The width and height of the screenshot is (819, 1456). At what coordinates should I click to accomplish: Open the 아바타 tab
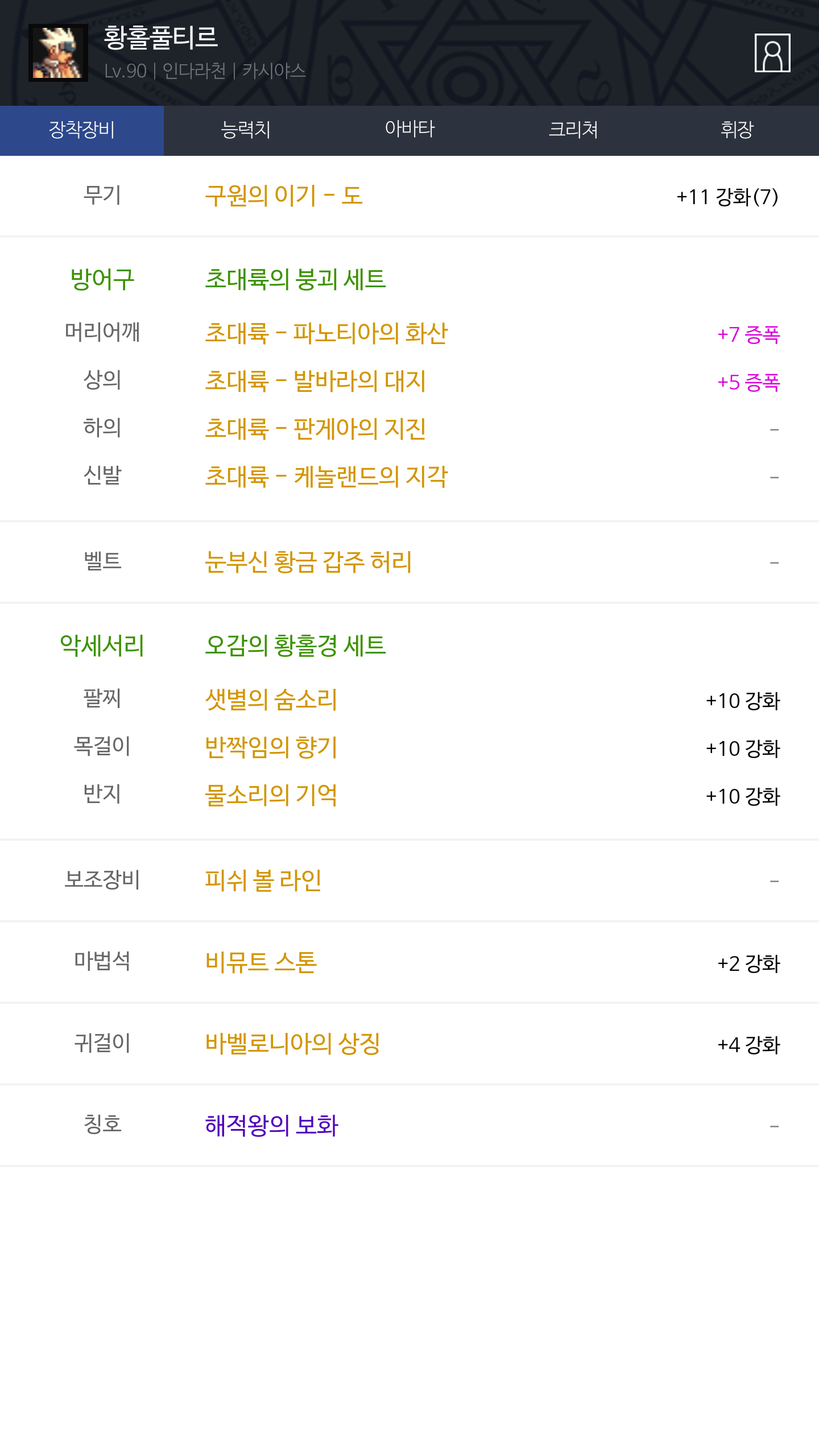(409, 130)
